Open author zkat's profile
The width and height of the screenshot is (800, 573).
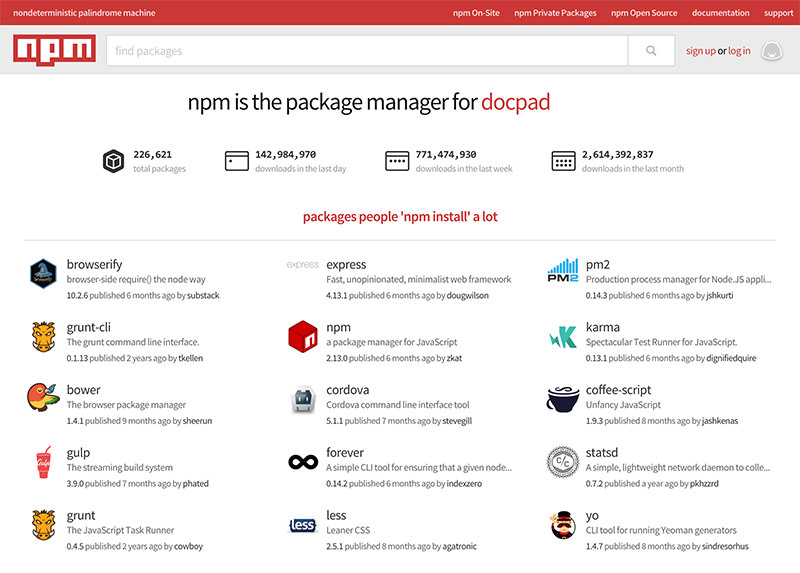(x=454, y=358)
